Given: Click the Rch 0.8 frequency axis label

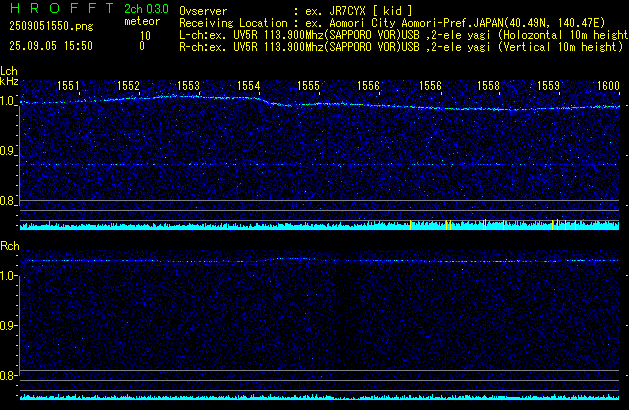Looking at the screenshot, I should tap(7, 375).
